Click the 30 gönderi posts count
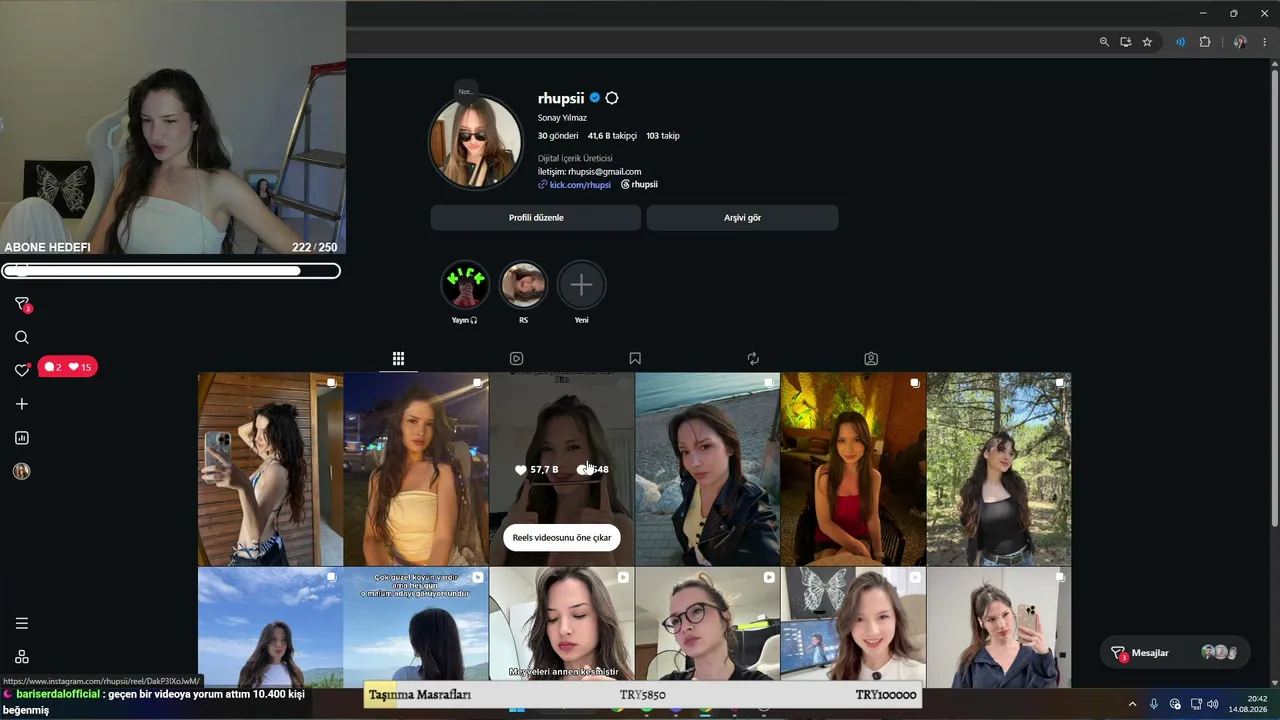This screenshot has height=720, width=1280. coord(558,136)
